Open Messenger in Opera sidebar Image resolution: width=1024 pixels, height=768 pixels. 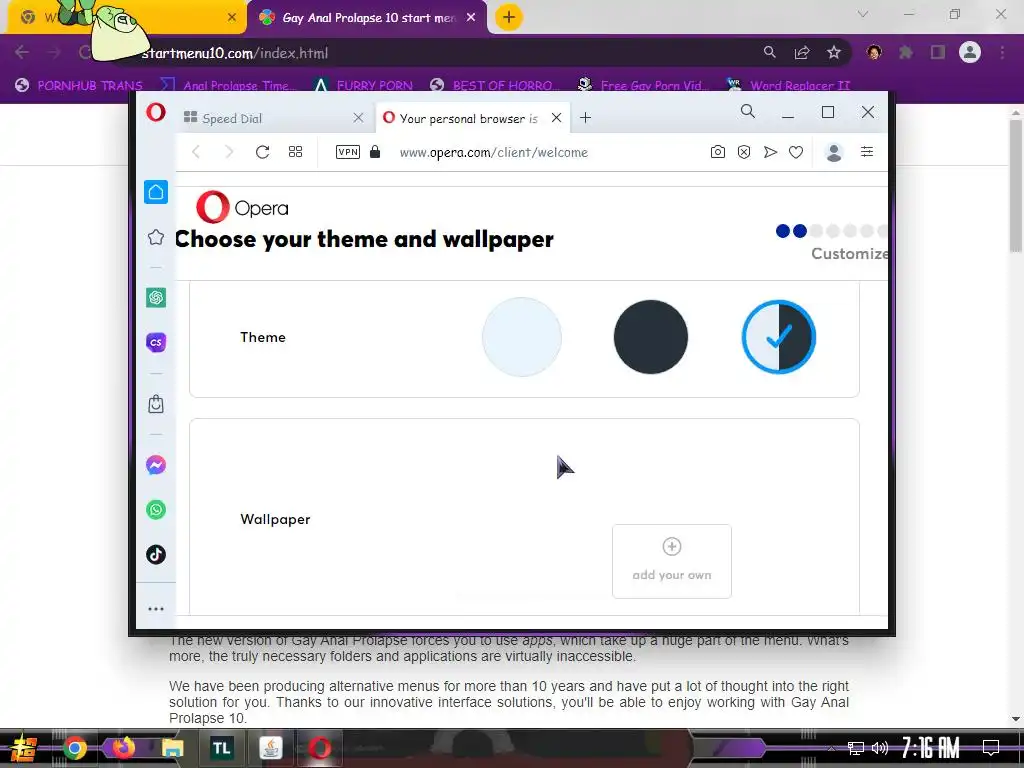155,465
